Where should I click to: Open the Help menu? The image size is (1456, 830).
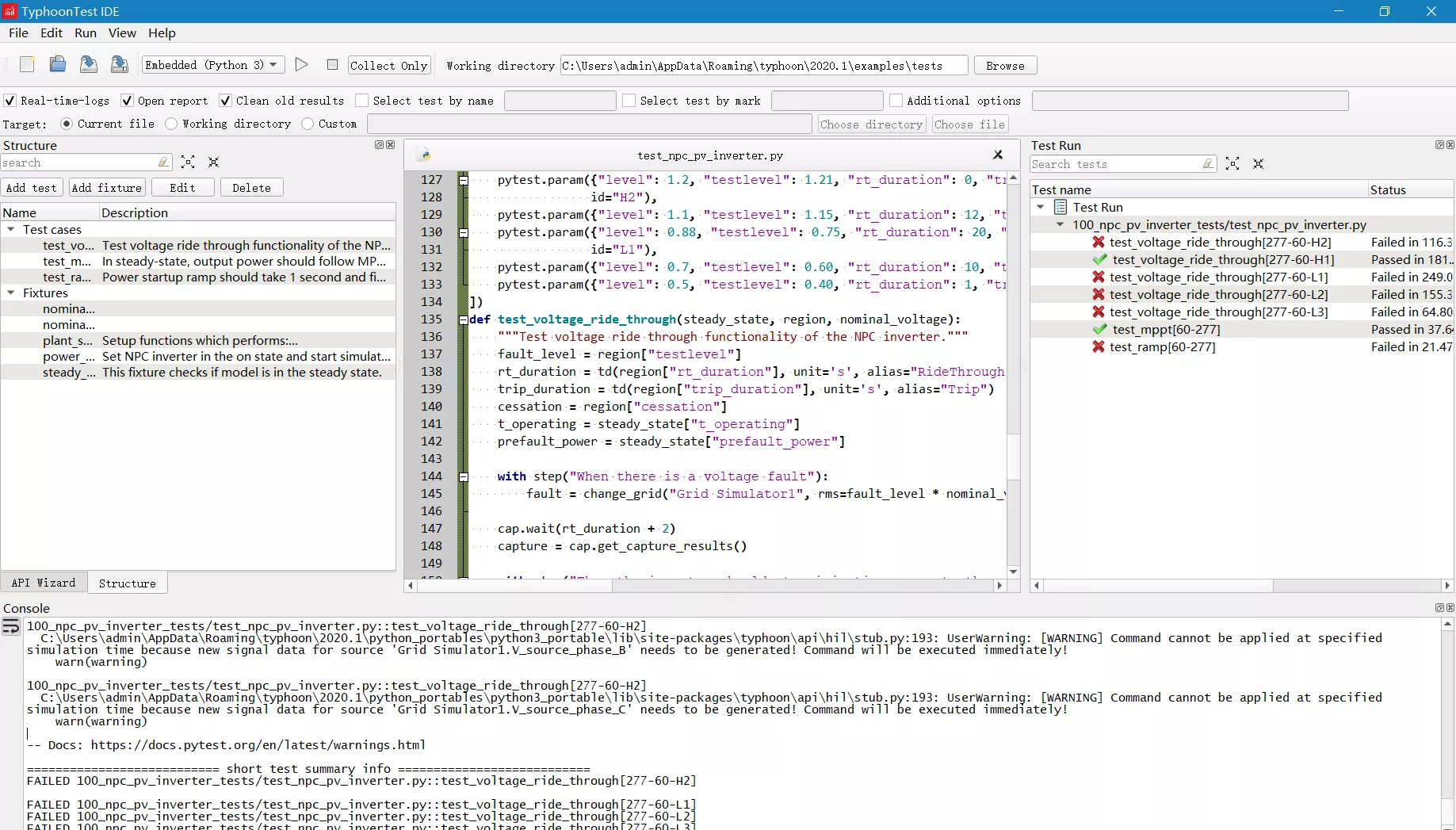pyautogui.click(x=162, y=33)
